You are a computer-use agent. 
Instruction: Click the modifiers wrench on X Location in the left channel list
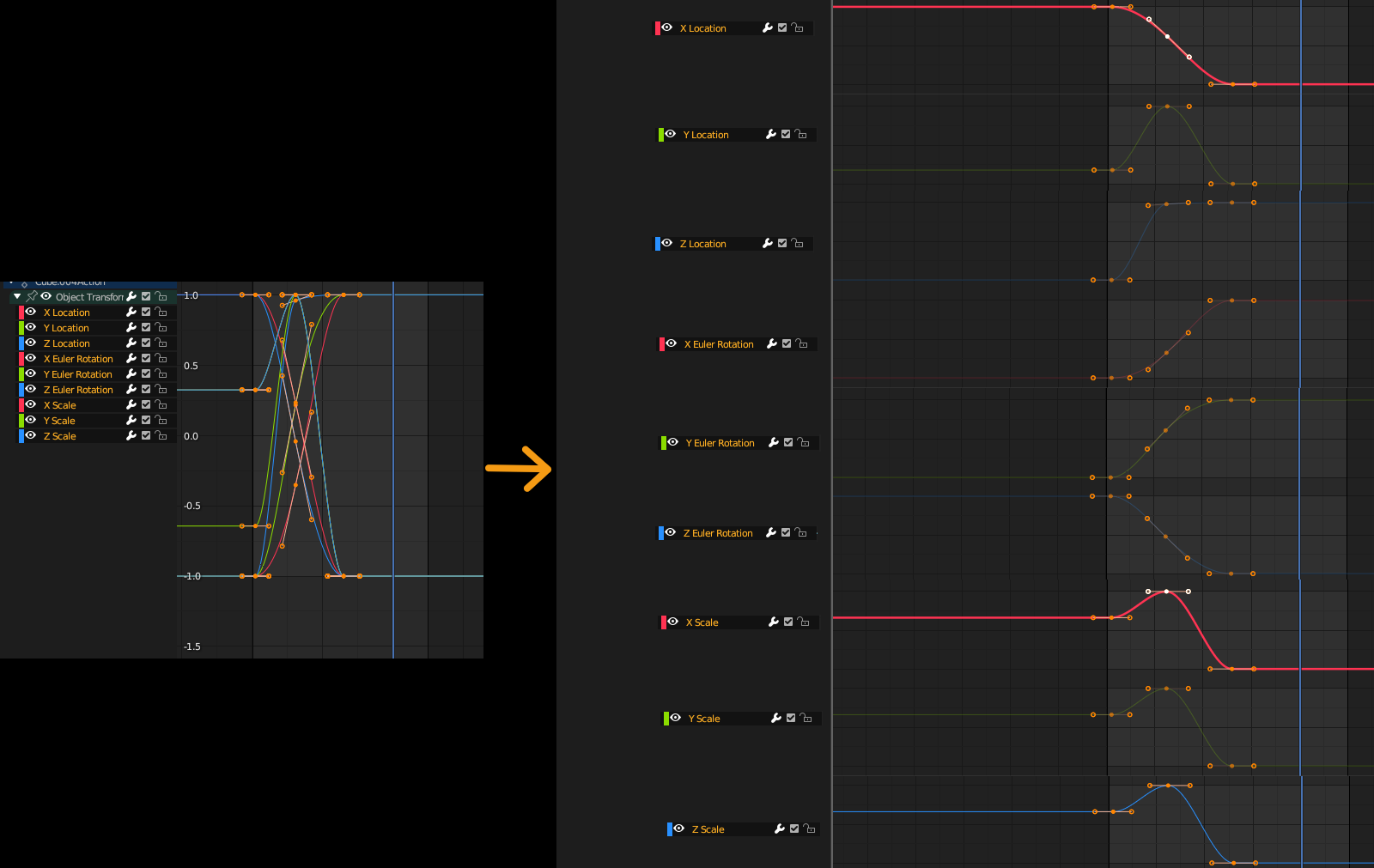[131, 313]
